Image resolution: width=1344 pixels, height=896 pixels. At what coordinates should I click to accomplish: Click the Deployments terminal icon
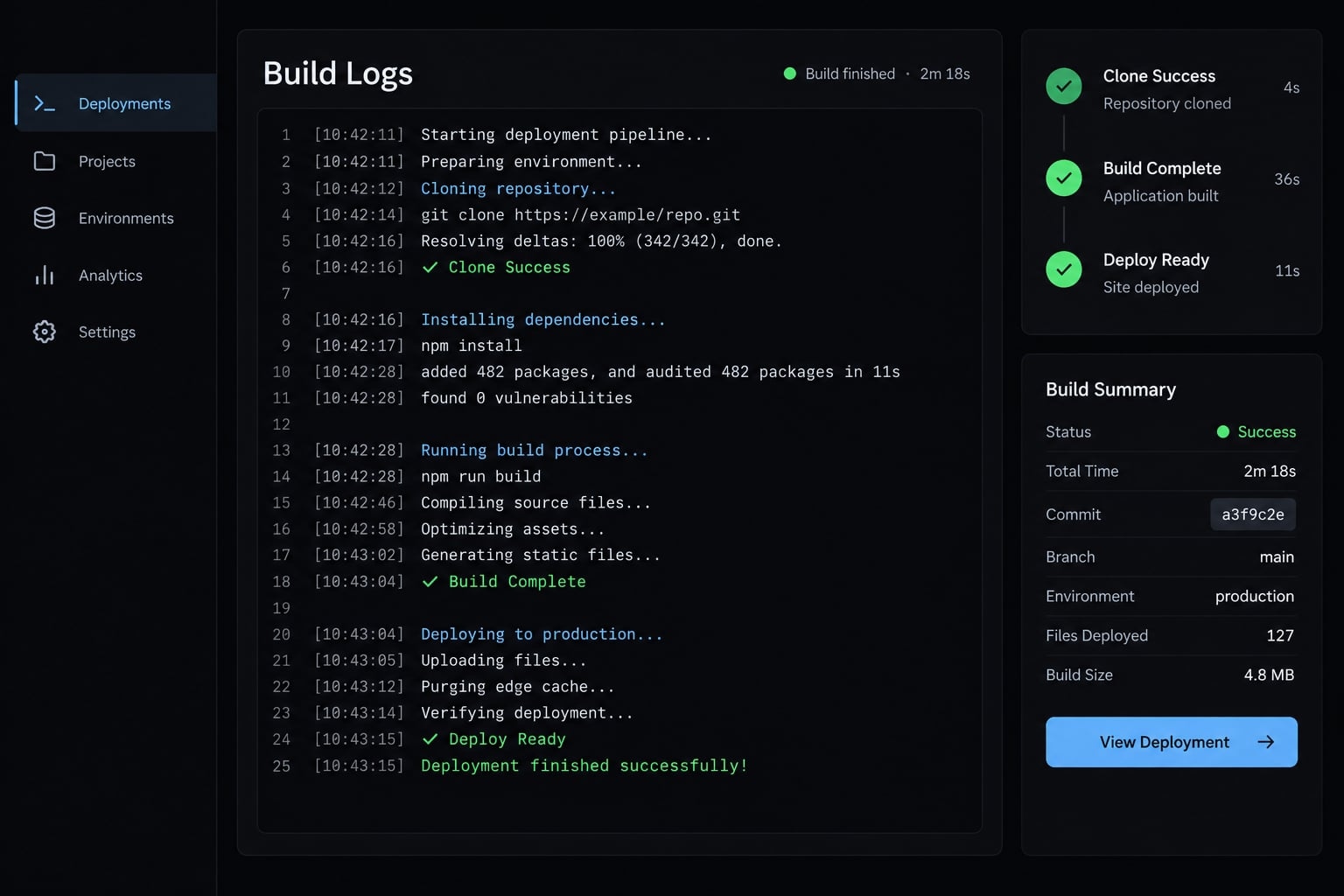click(44, 103)
